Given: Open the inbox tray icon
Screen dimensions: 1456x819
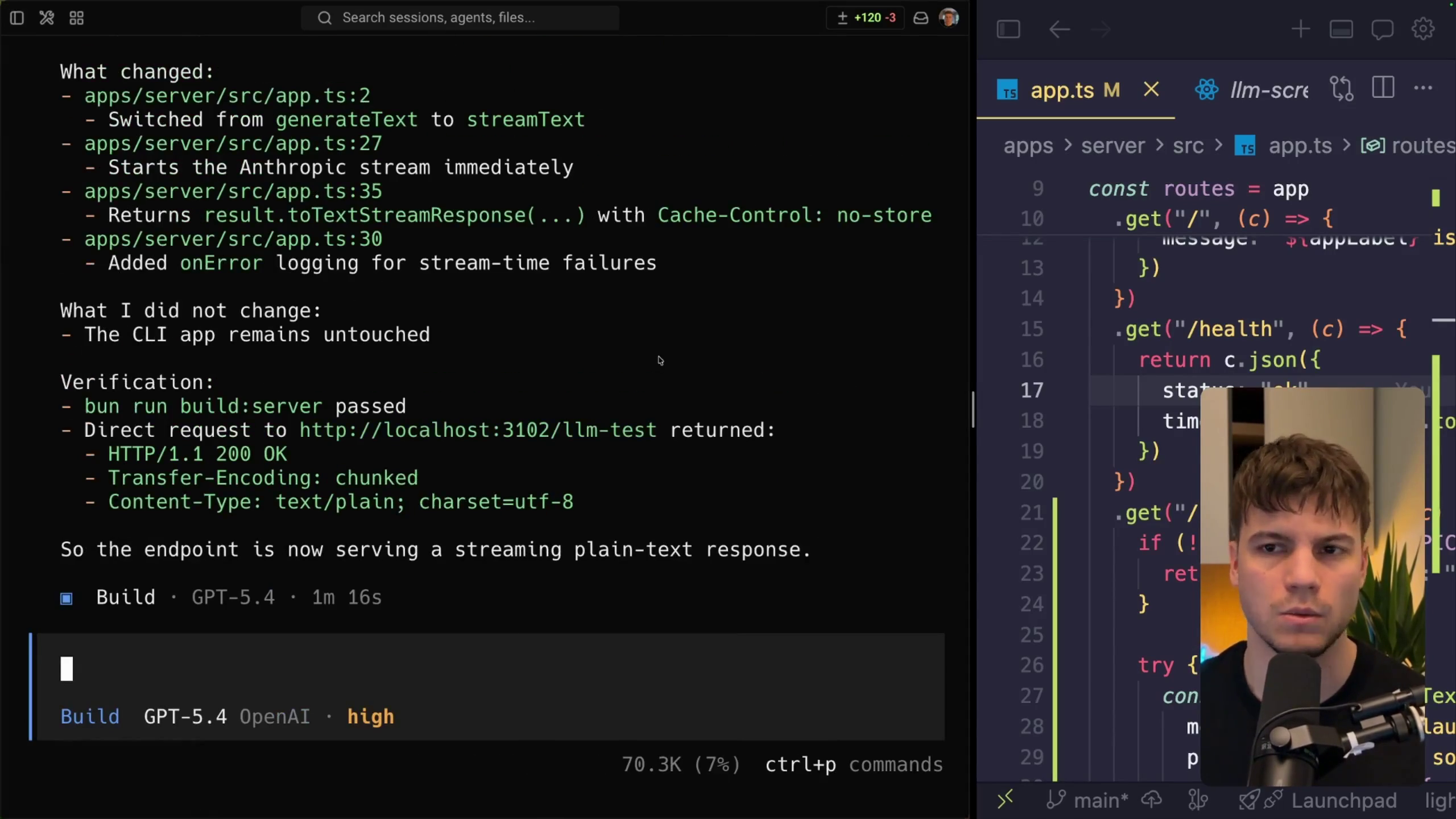Looking at the screenshot, I should (921, 18).
